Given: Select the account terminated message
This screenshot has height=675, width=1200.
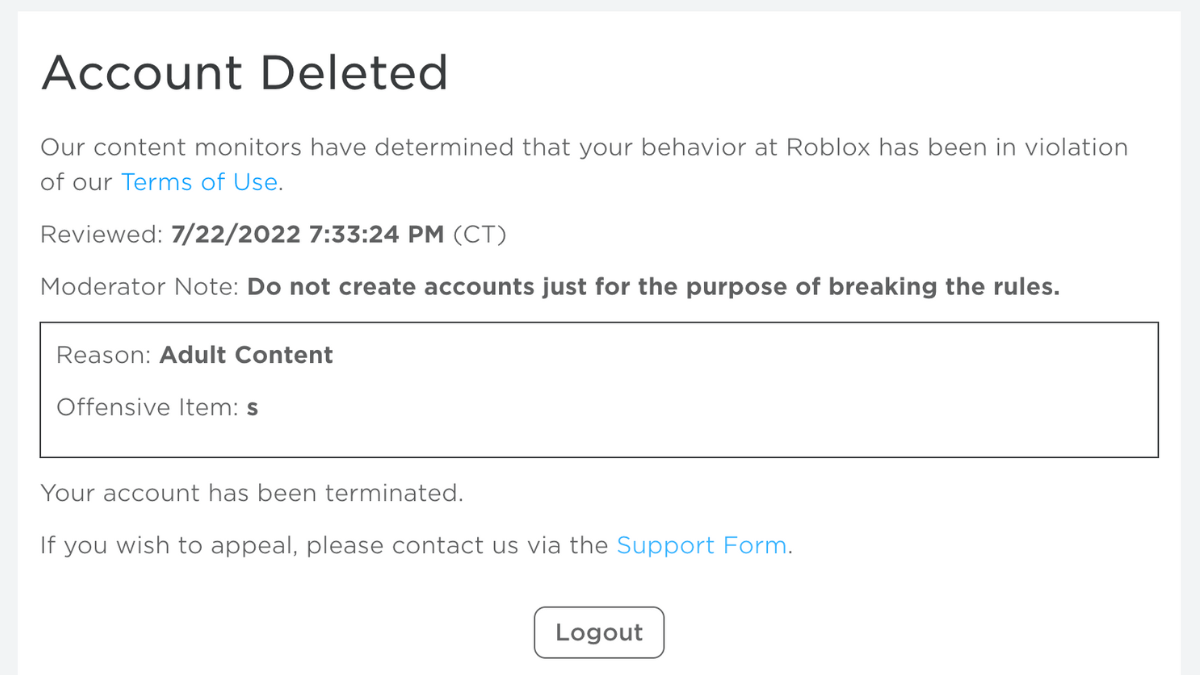Looking at the screenshot, I should pos(250,493).
